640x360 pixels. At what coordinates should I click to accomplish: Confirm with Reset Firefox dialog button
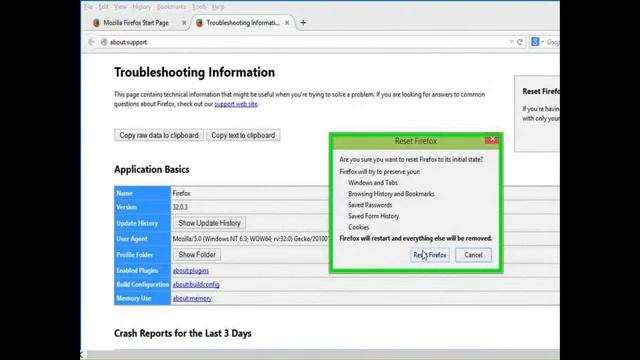tap(430, 255)
